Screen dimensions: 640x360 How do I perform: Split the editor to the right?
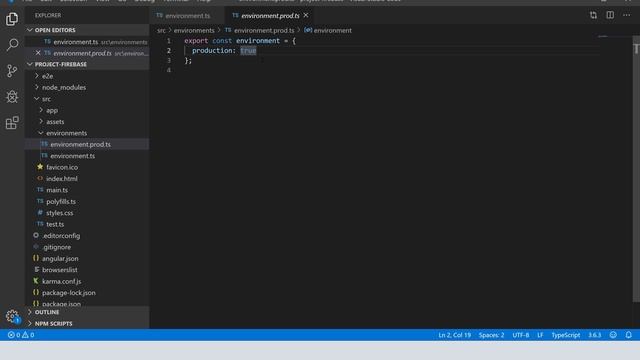point(610,15)
